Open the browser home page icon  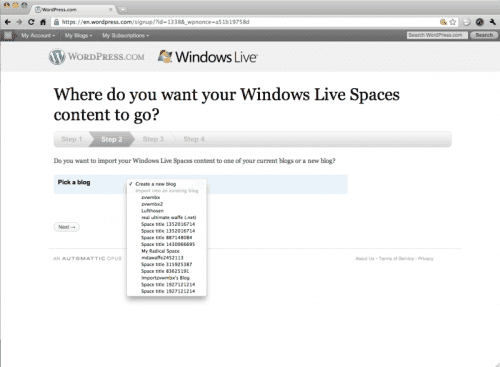pyautogui.click(x=43, y=22)
